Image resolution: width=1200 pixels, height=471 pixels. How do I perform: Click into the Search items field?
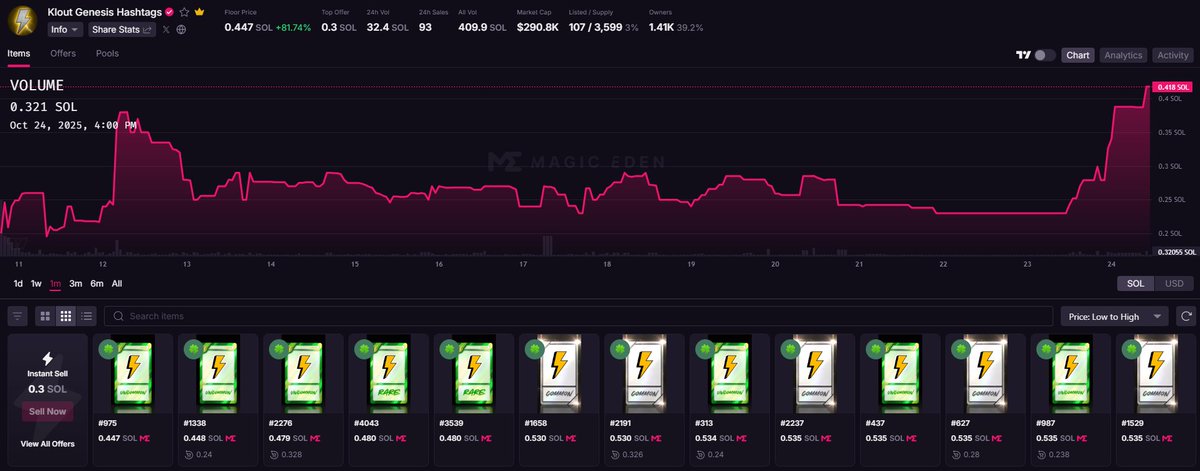(578, 316)
